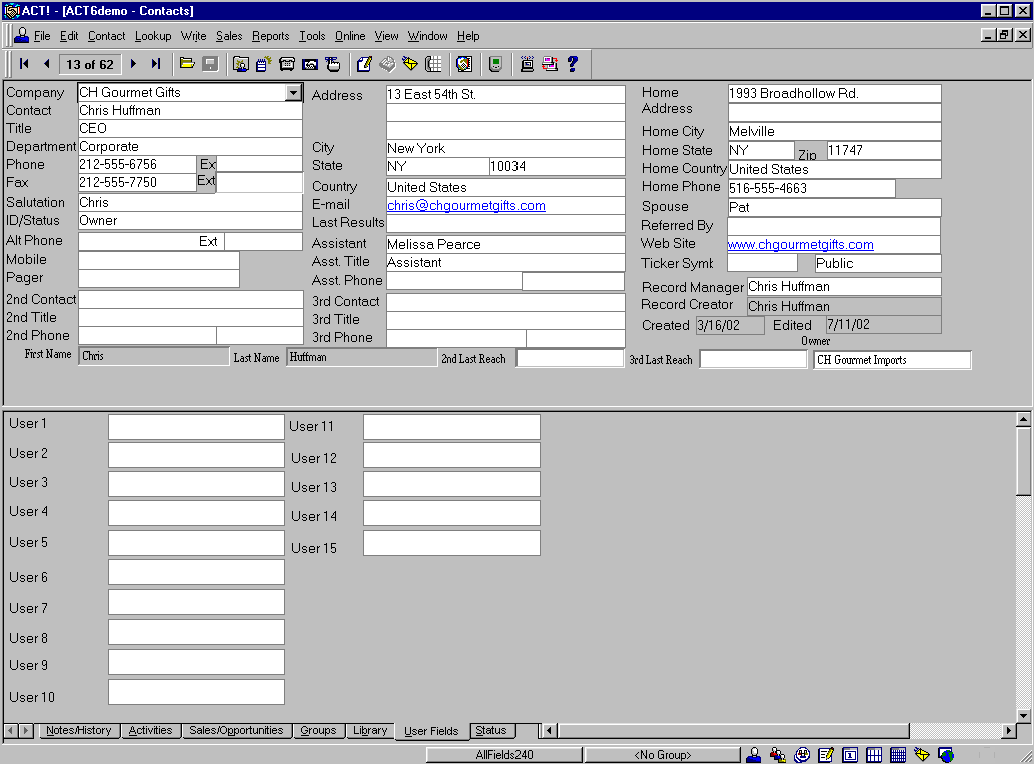Go to the next contact record
The width and height of the screenshot is (1034, 764).
(133, 64)
